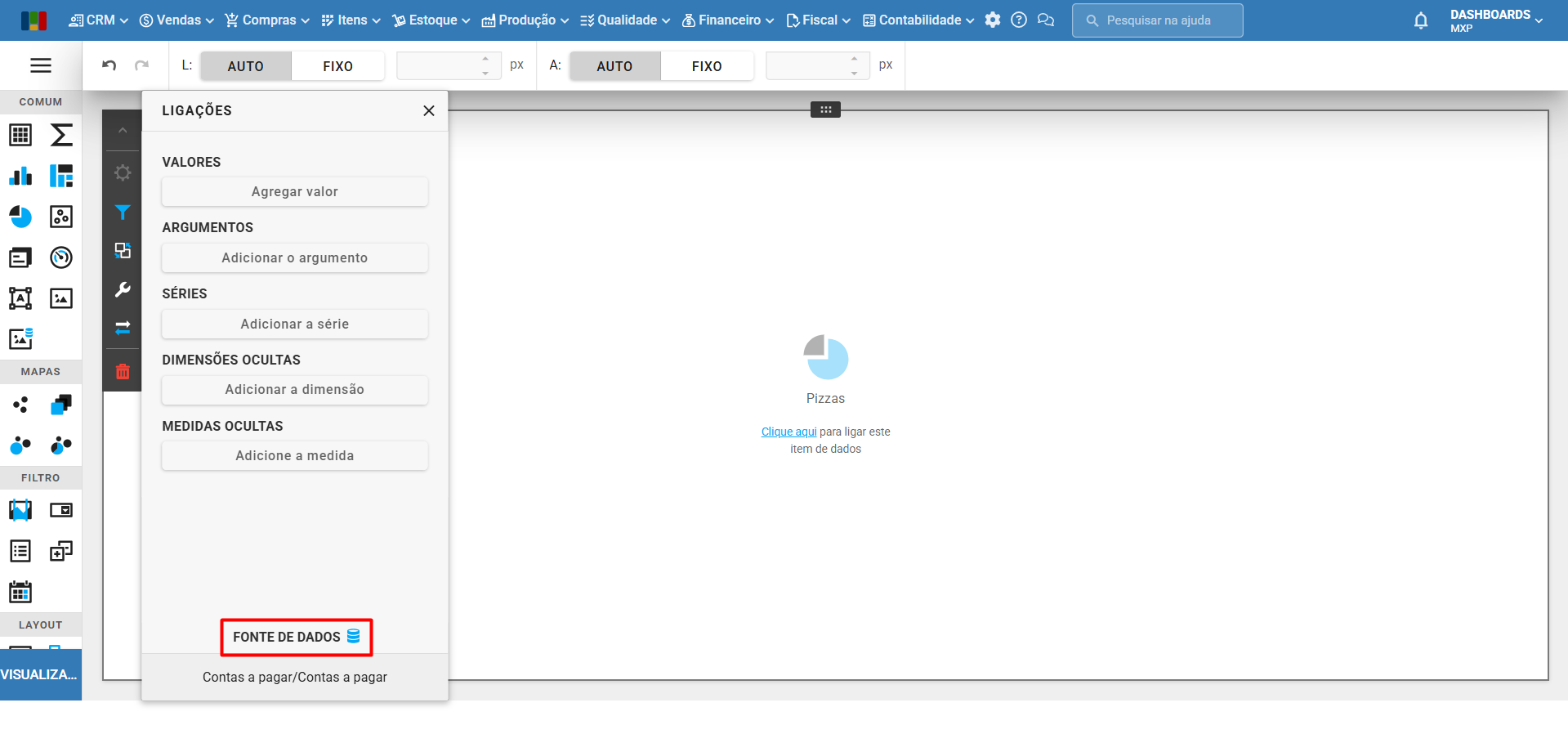The width and height of the screenshot is (1568, 734).
Task: Set width (L) mode to FIXO
Action: [337, 66]
